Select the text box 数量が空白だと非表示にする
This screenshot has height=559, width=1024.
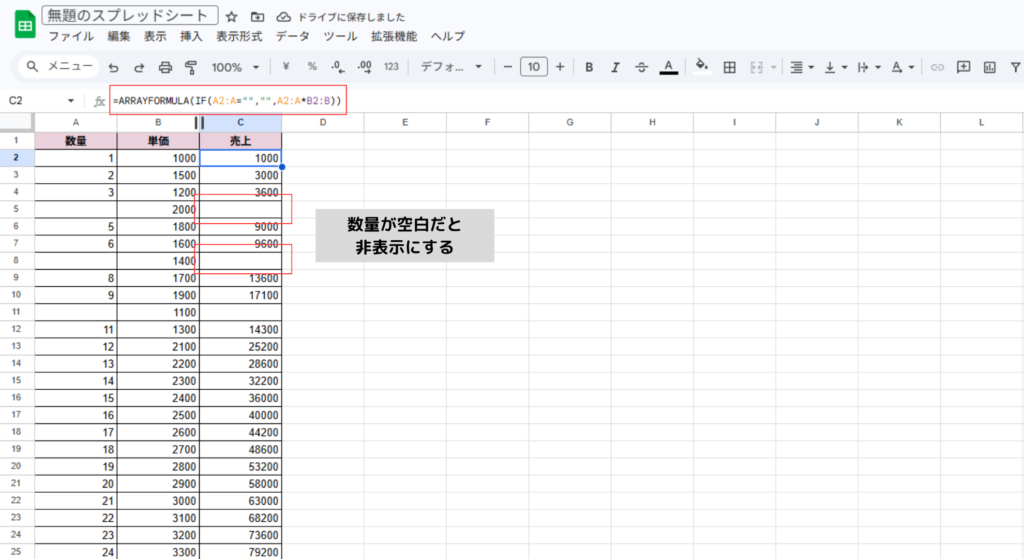pos(405,236)
